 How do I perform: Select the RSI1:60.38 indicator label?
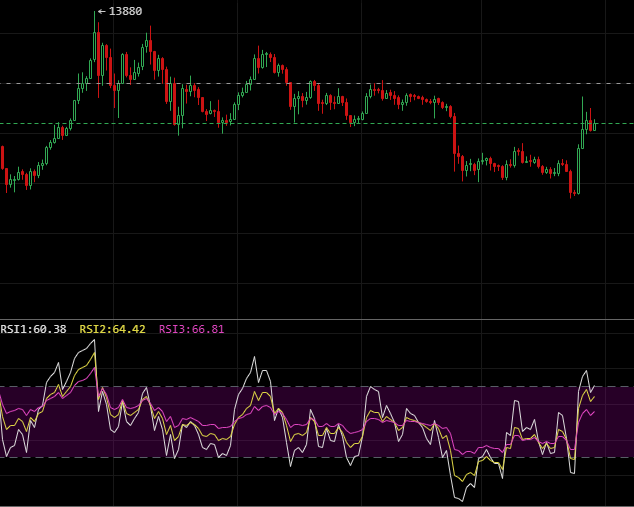coord(33,329)
